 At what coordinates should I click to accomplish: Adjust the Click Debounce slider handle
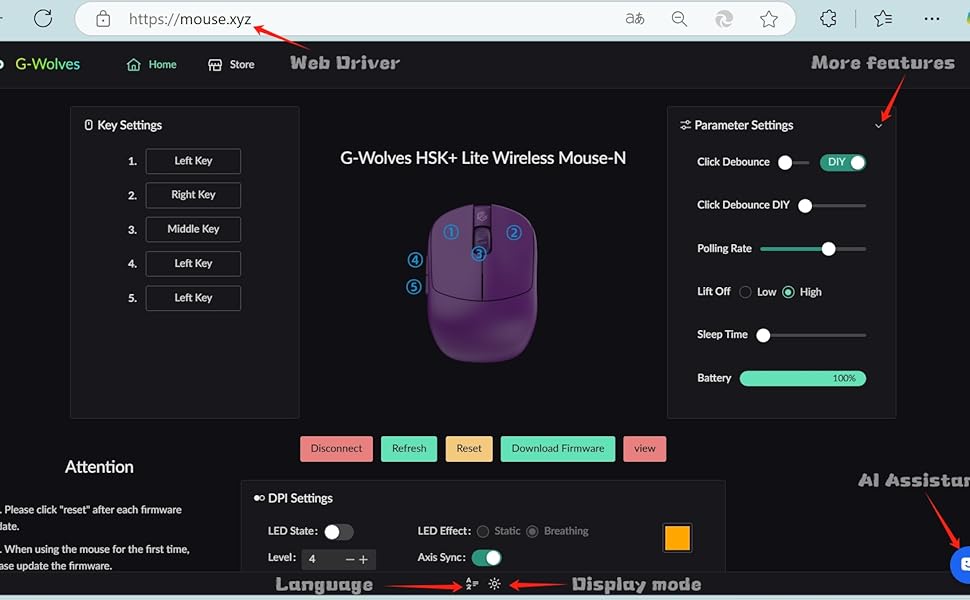(x=785, y=163)
